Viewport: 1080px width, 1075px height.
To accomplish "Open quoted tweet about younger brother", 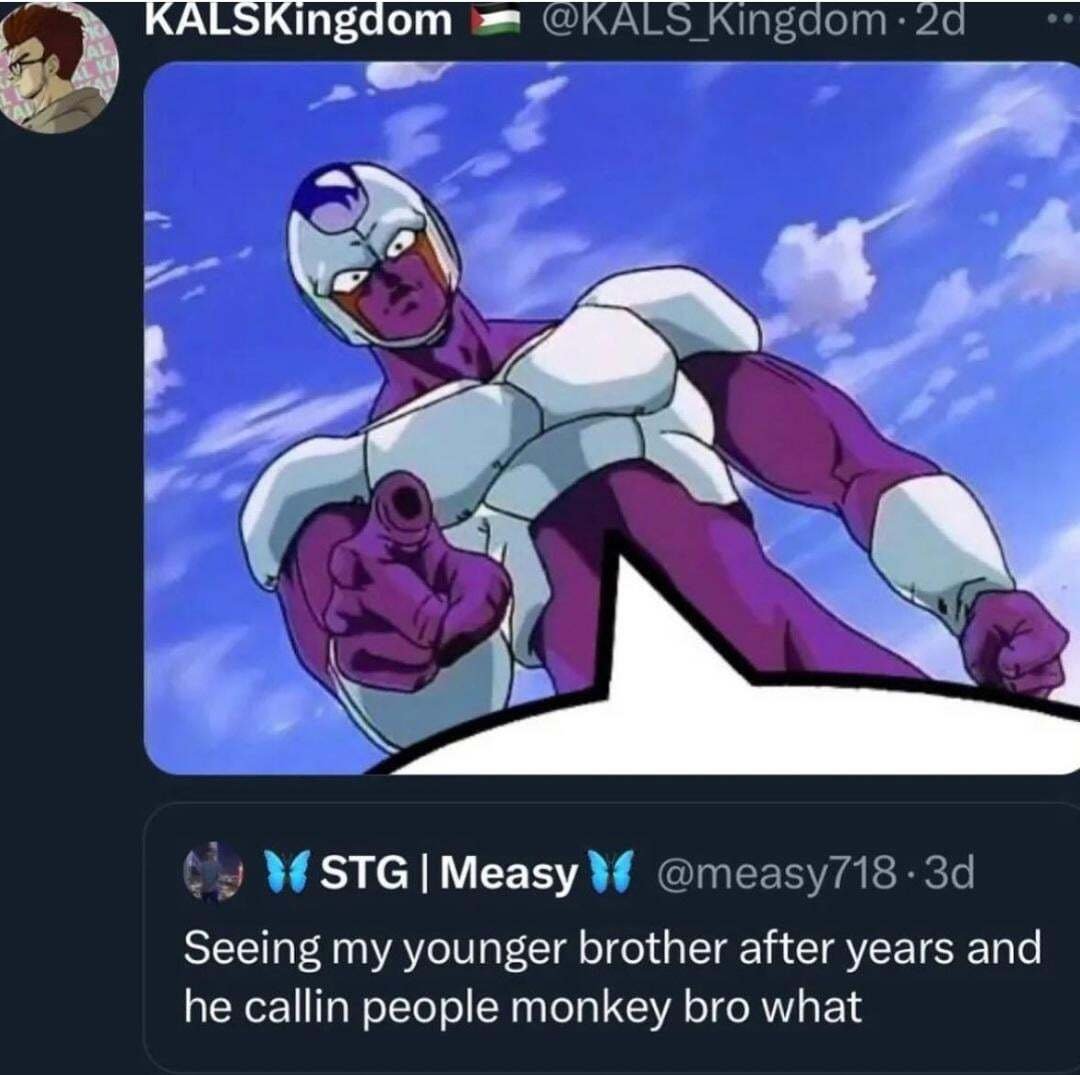I will click(x=612, y=937).
